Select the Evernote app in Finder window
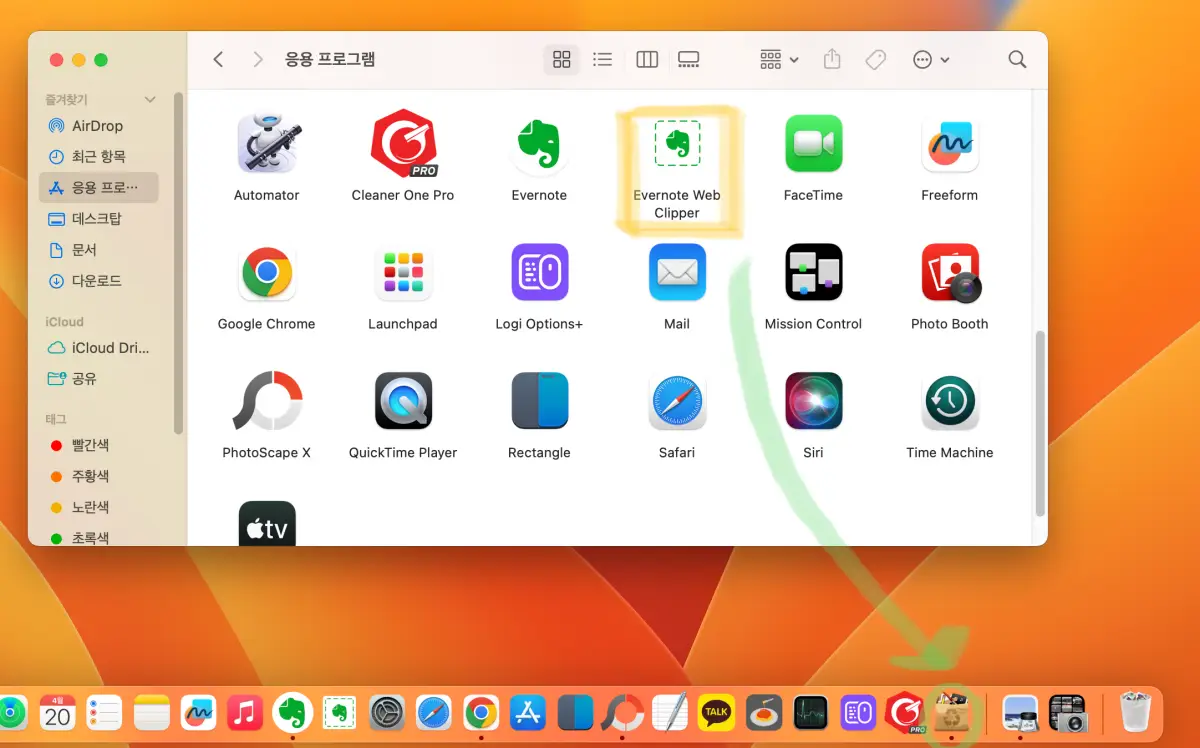This screenshot has height=748, width=1200. pyautogui.click(x=539, y=144)
